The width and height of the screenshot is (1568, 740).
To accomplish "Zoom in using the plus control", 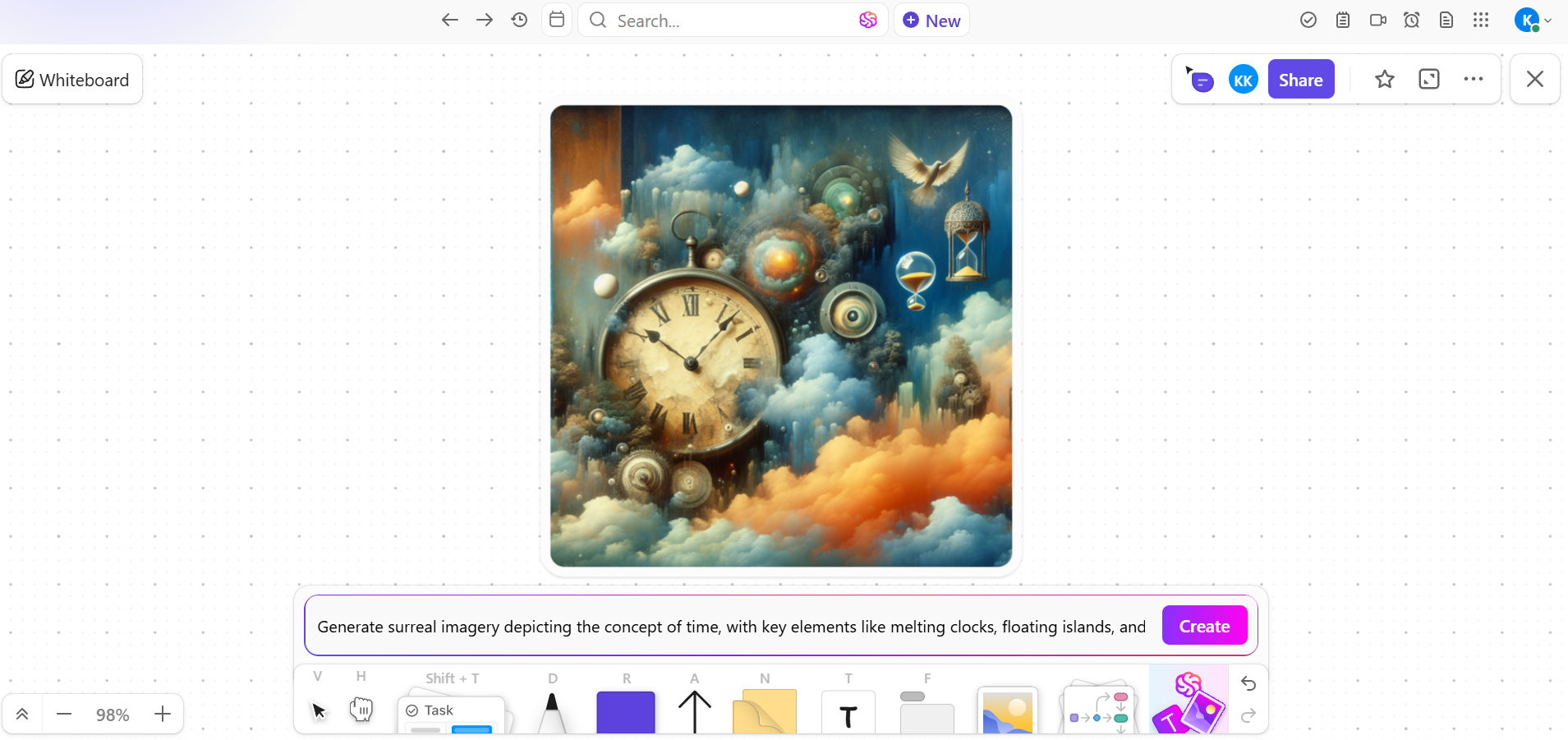I will tap(162, 714).
